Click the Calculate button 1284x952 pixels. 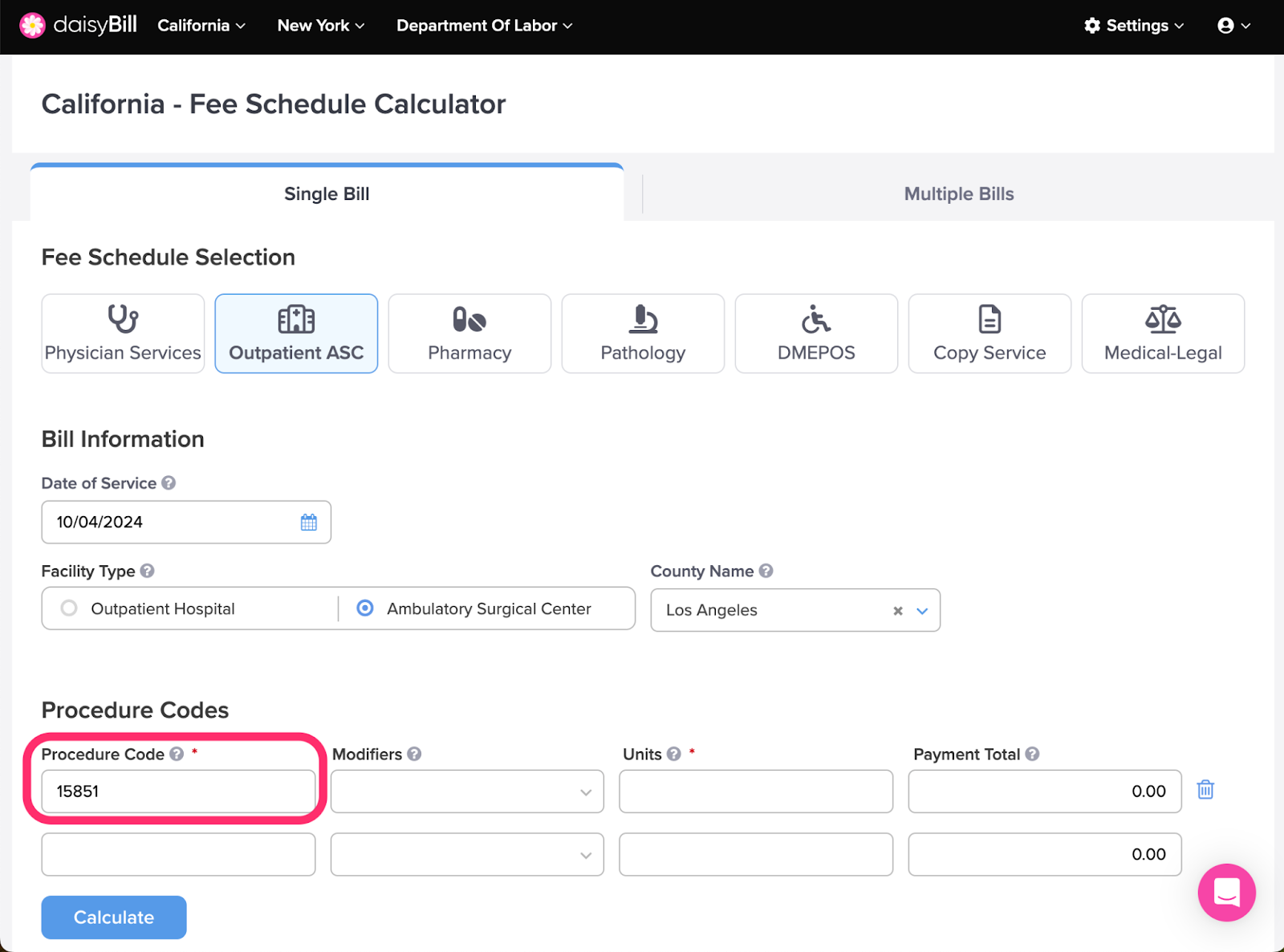[114, 917]
